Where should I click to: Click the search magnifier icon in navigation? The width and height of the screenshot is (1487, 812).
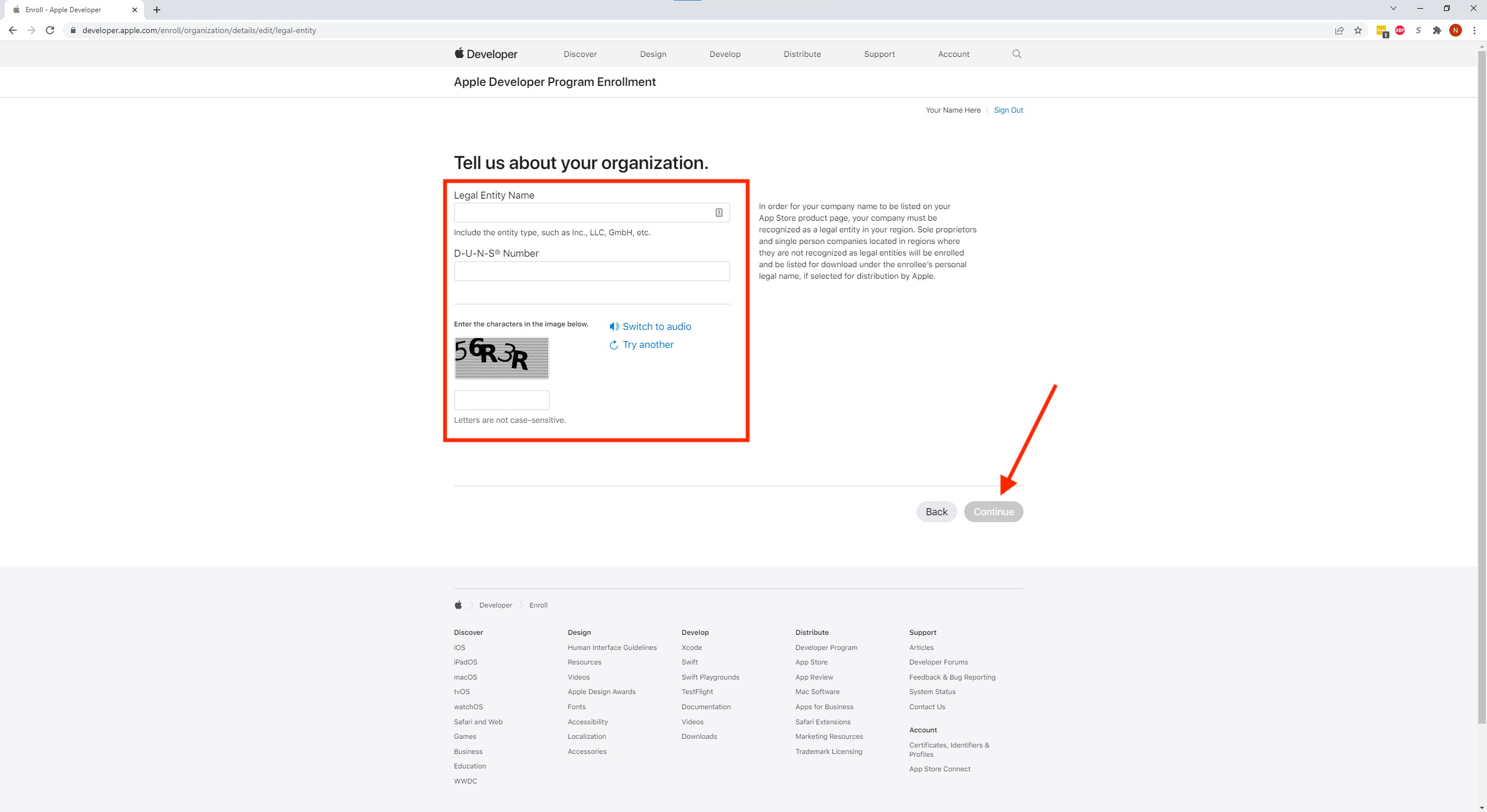[x=1017, y=54]
